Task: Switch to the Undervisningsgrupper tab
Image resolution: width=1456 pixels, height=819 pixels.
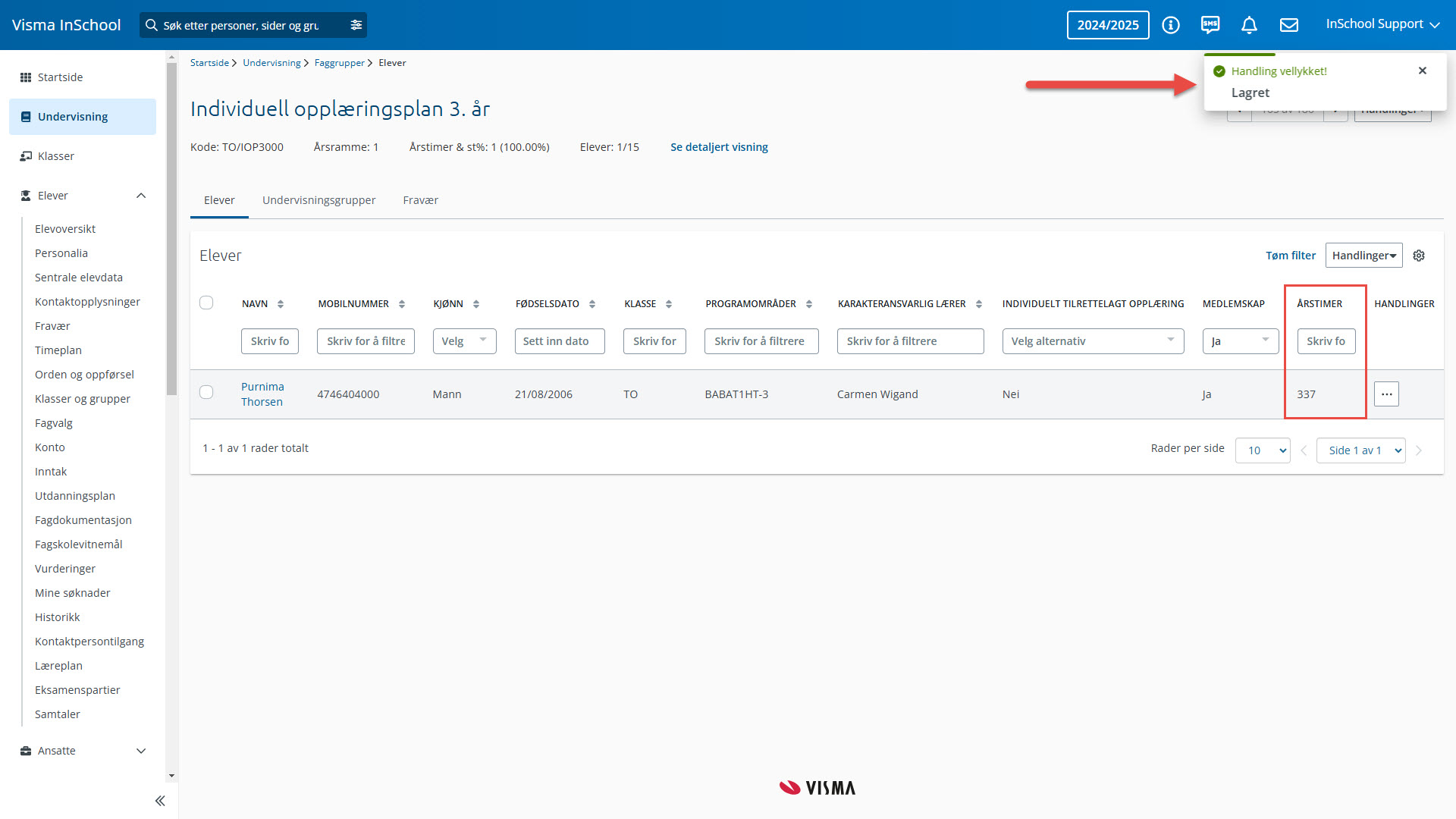Action: (x=318, y=200)
